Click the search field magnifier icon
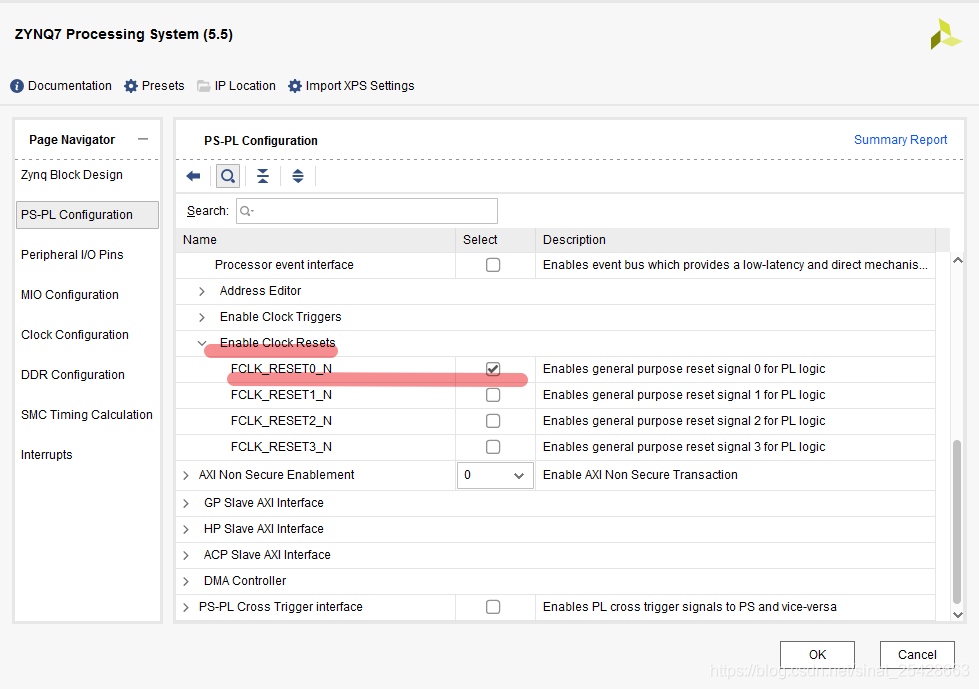979x689 pixels. (247, 211)
